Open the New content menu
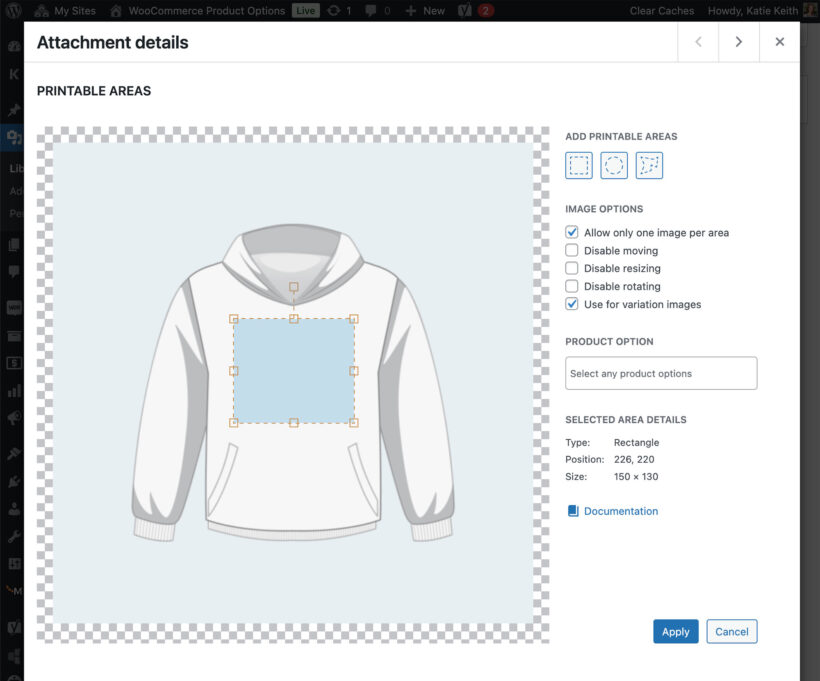 425,10
